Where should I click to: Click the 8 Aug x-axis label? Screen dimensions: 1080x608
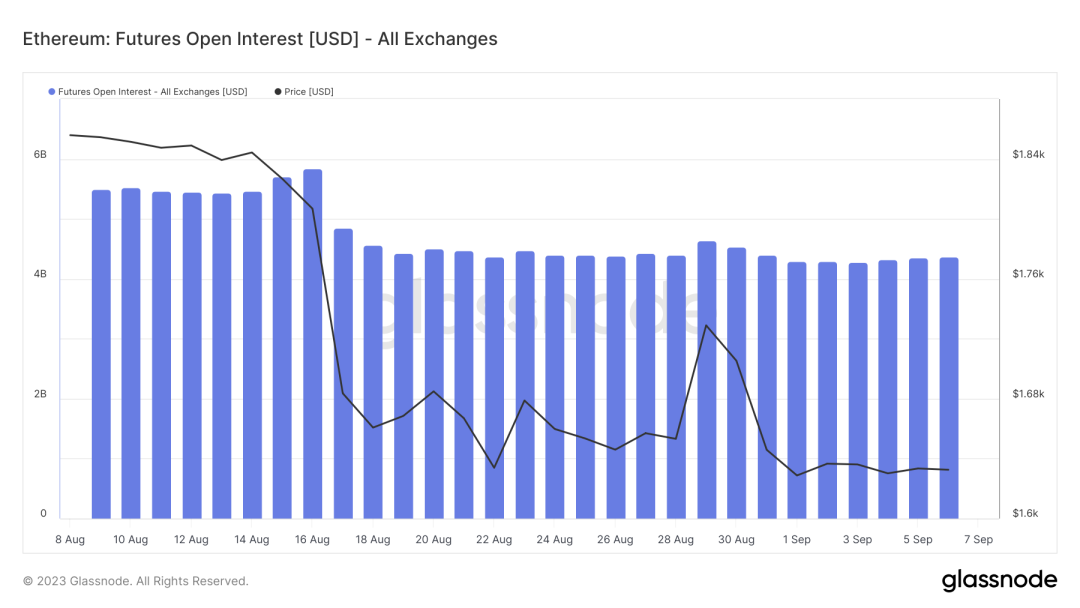[x=70, y=540]
